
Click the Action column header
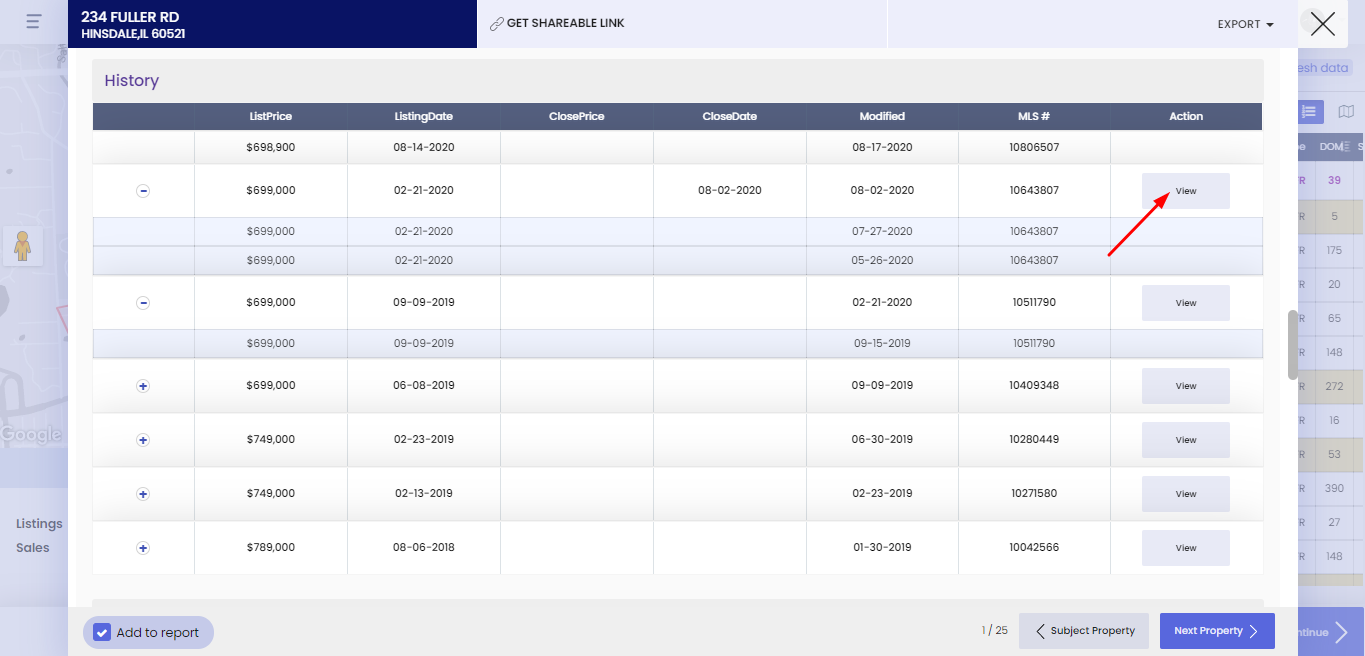coord(1186,116)
